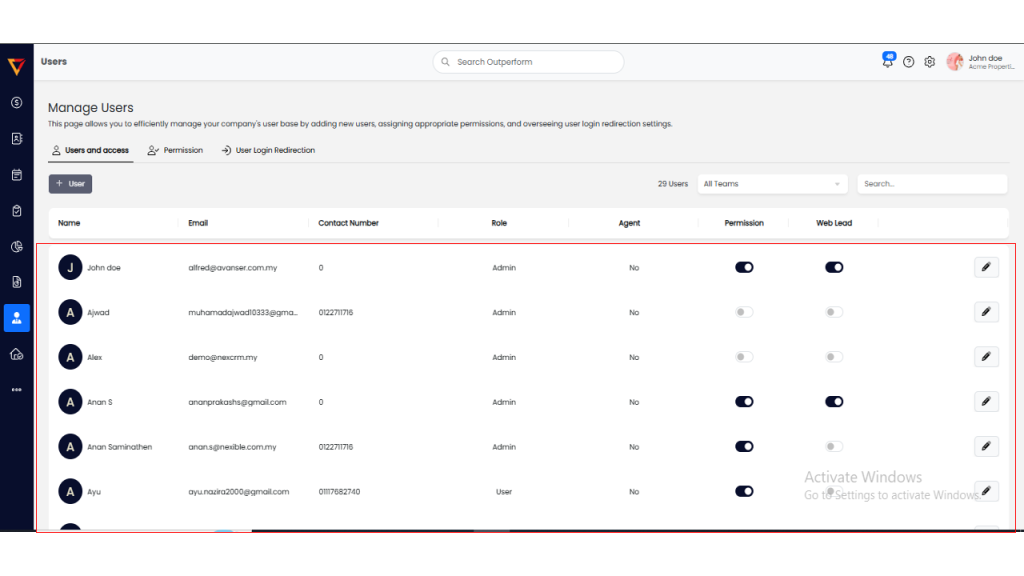The height and width of the screenshot is (576, 1024).
Task: Switch to the Permission tab
Action: 175,150
